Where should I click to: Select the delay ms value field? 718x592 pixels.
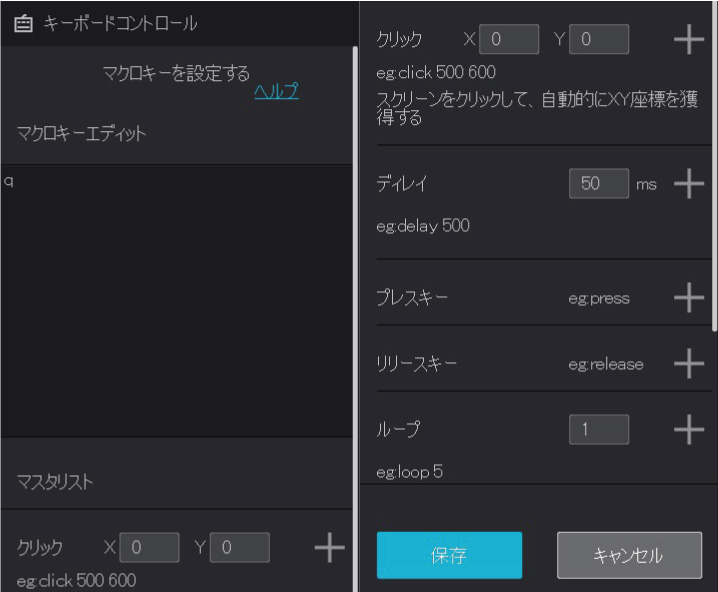598,184
